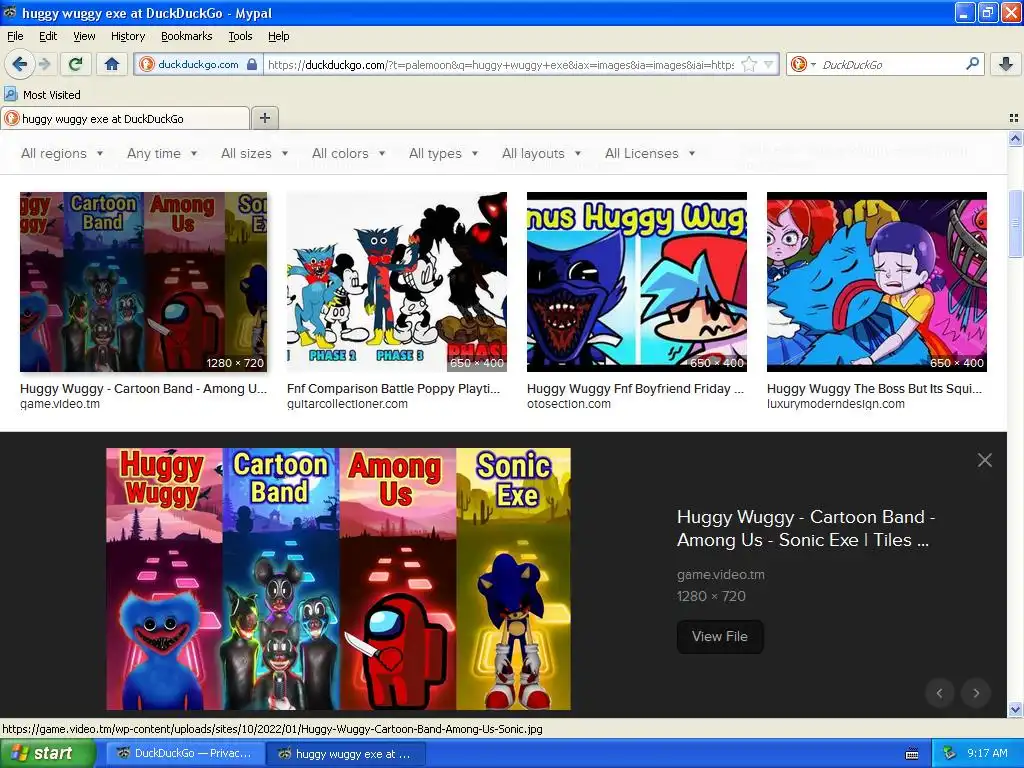This screenshot has height=768, width=1024.
Task: Open the Bookmarks menu
Action: coord(186,36)
